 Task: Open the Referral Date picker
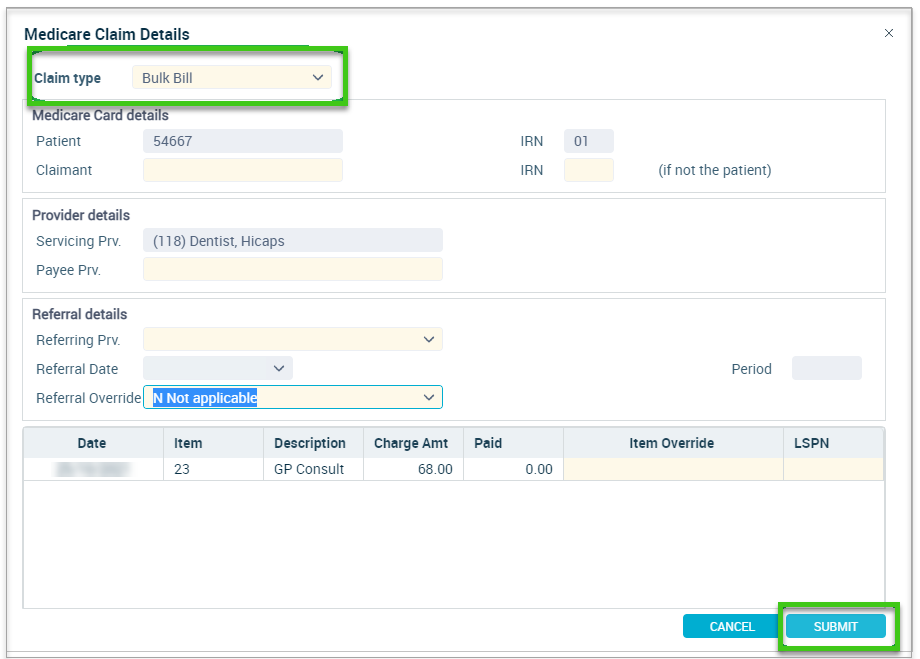click(x=279, y=369)
